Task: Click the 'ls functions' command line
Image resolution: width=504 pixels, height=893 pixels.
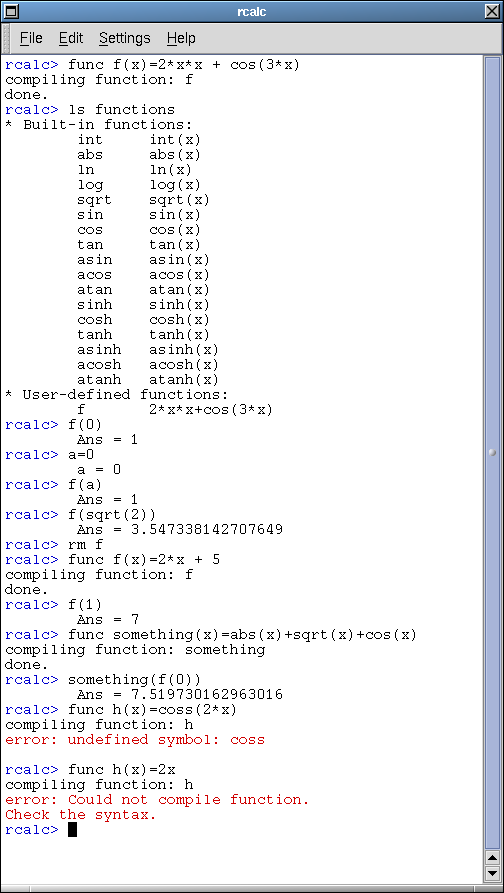Action: click(x=121, y=109)
